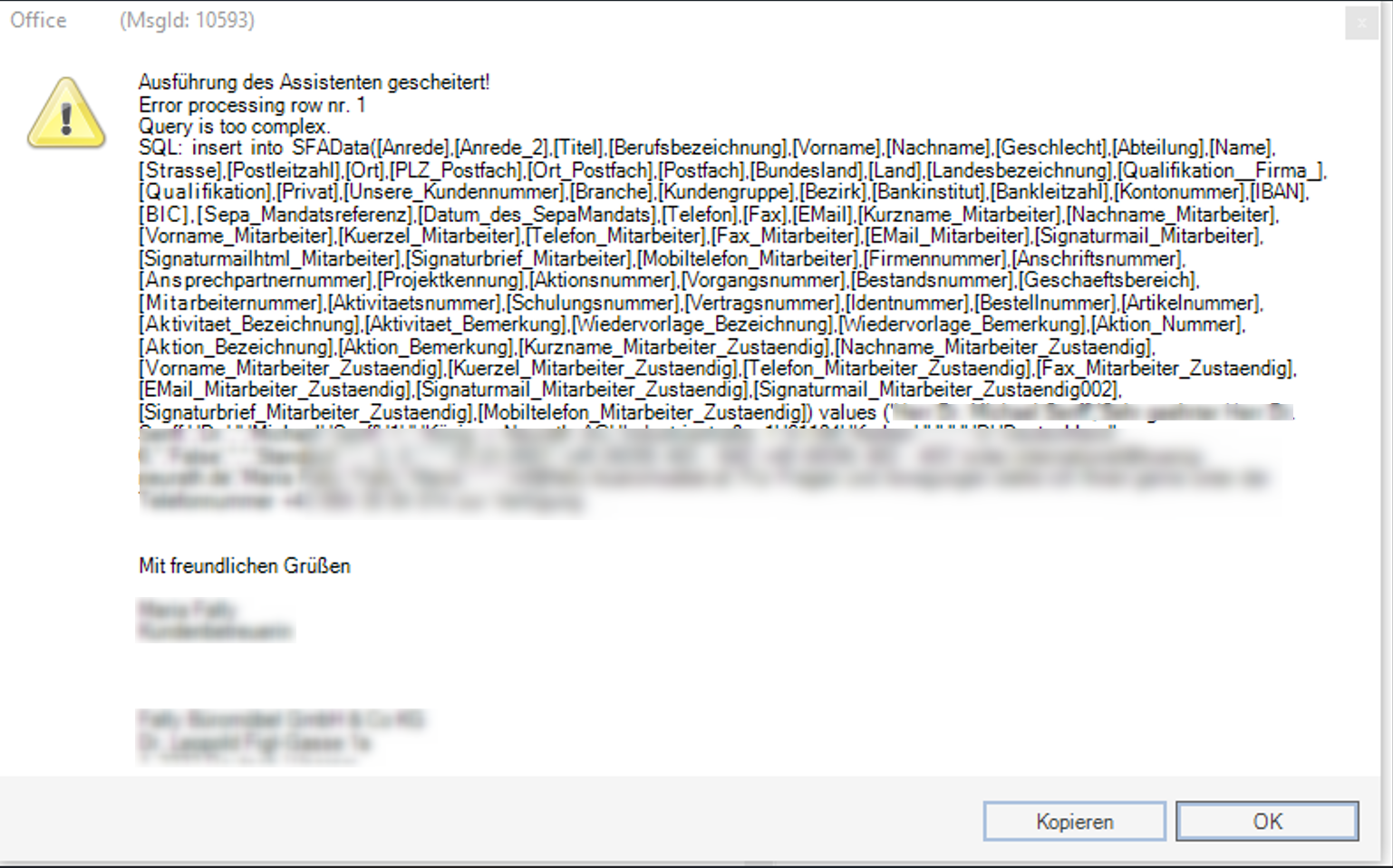The width and height of the screenshot is (1393, 868).
Task: Copy the error message with Kopieren
Action: pos(1075,821)
